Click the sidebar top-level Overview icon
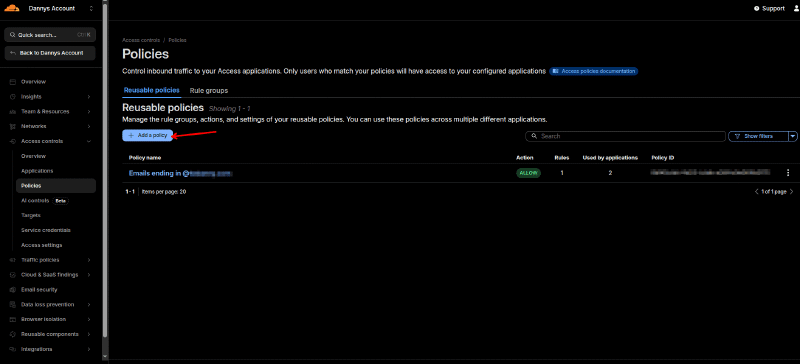This screenshot has width=800, height=364. coord(12,82)
